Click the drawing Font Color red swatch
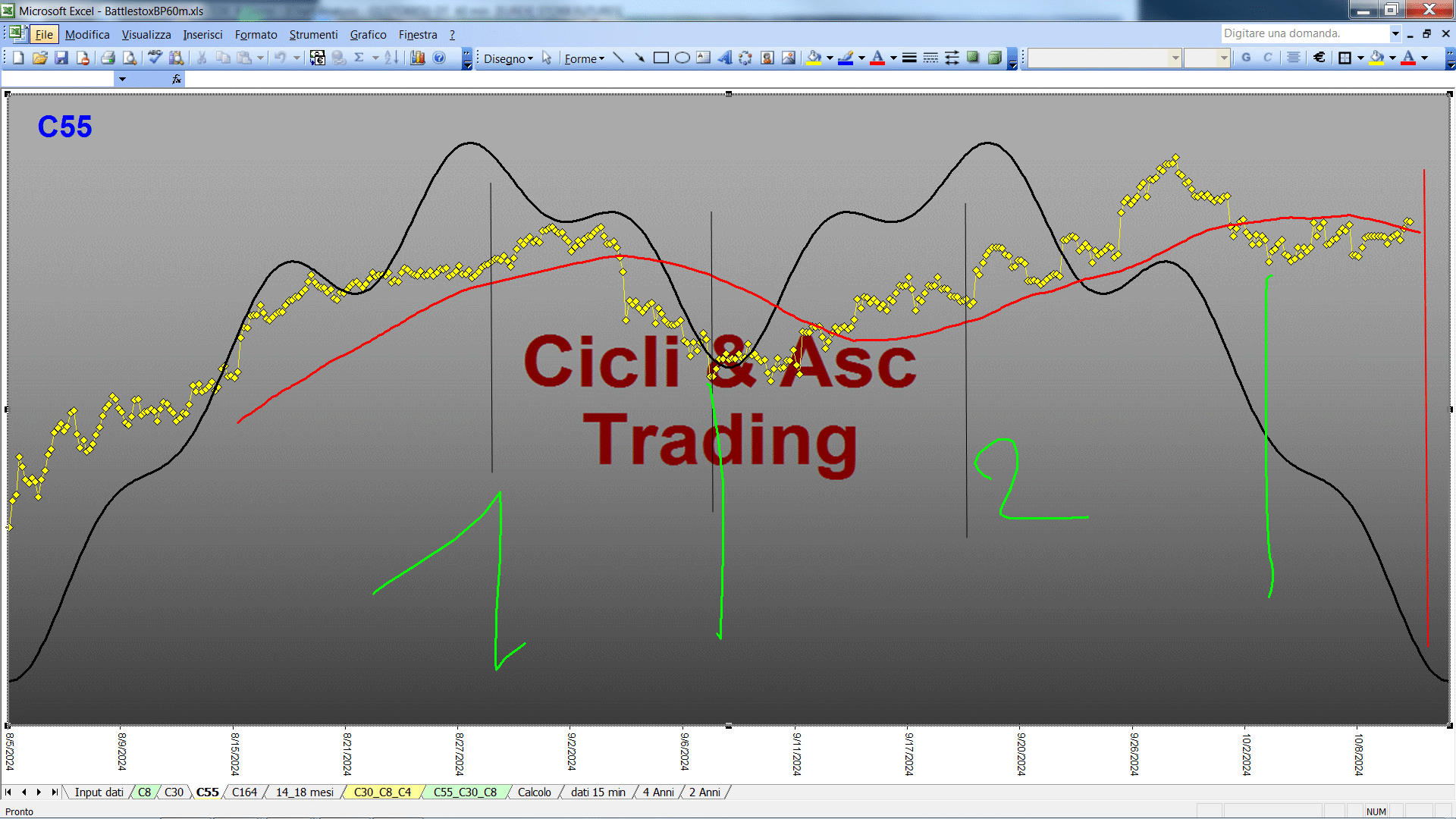Viewport: 1456px width, 819px height. click(x=877, y=58)
